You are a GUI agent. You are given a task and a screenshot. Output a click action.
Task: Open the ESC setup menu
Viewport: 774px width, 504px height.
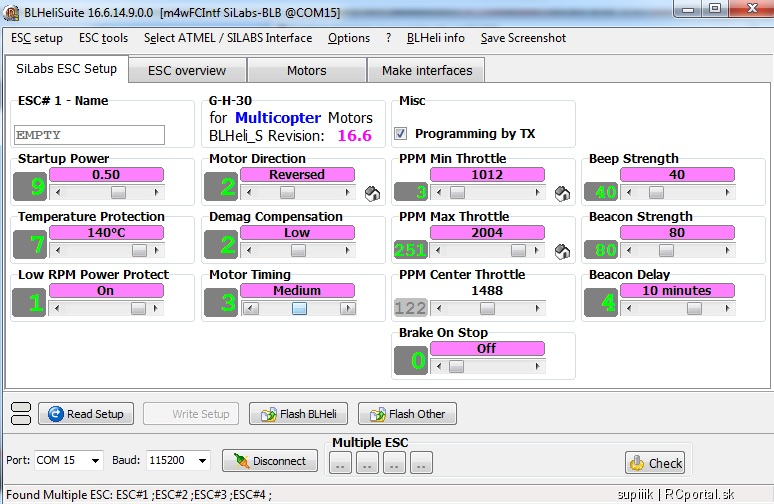(37, 38)
